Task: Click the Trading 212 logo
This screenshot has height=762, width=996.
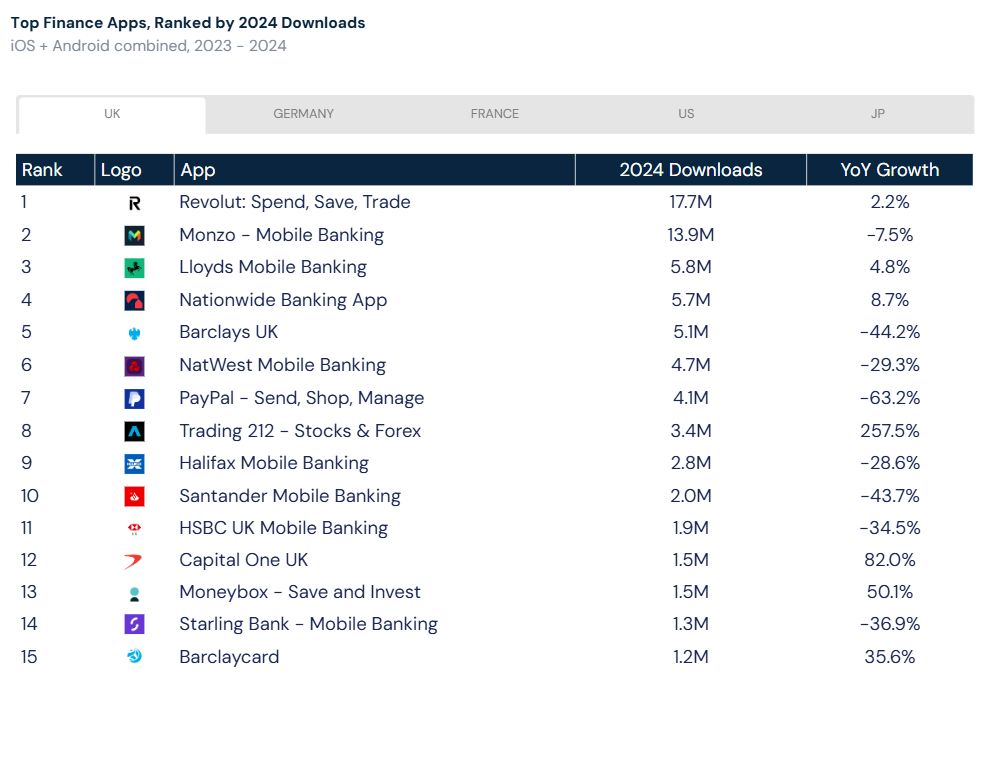Action: click(134, 432)
